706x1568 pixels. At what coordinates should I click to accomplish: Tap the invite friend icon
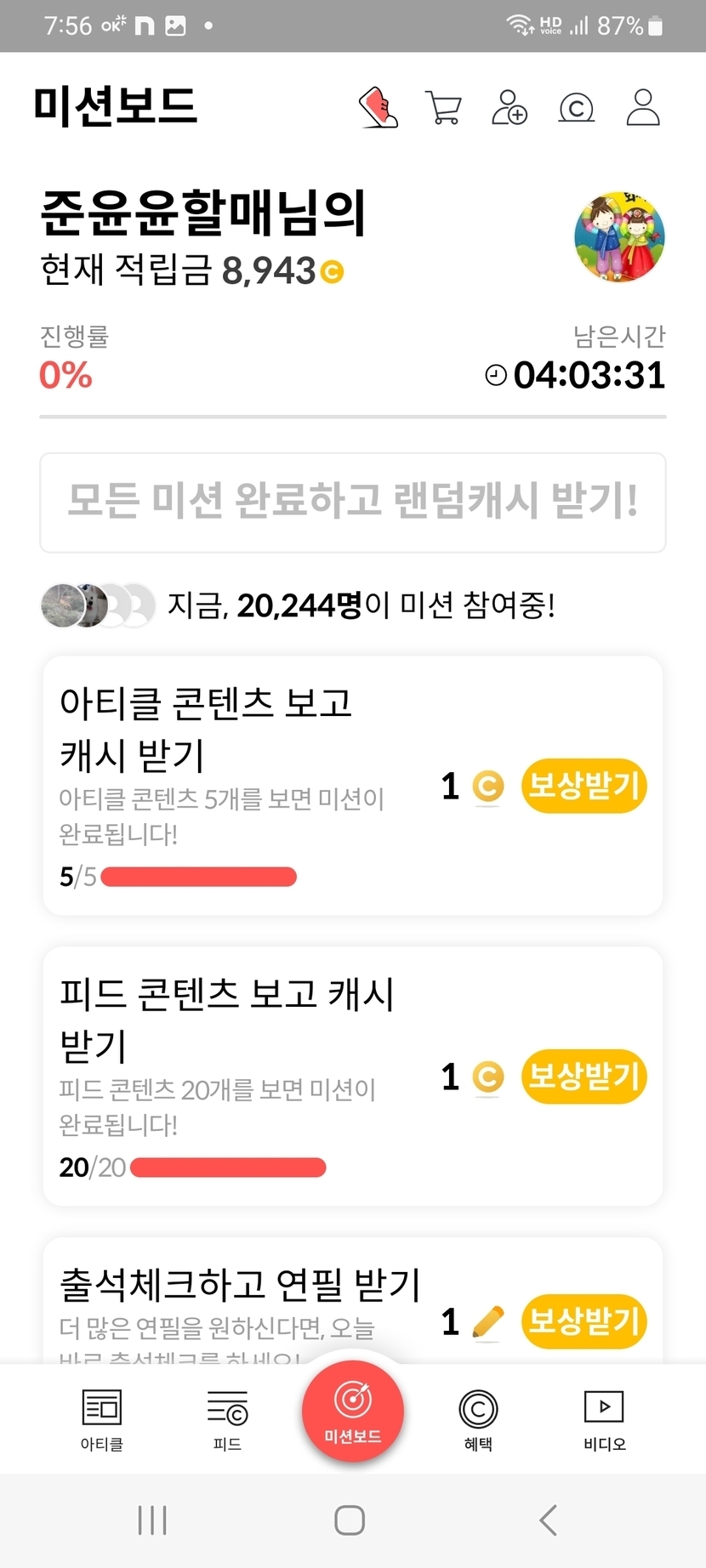(510, 108)
